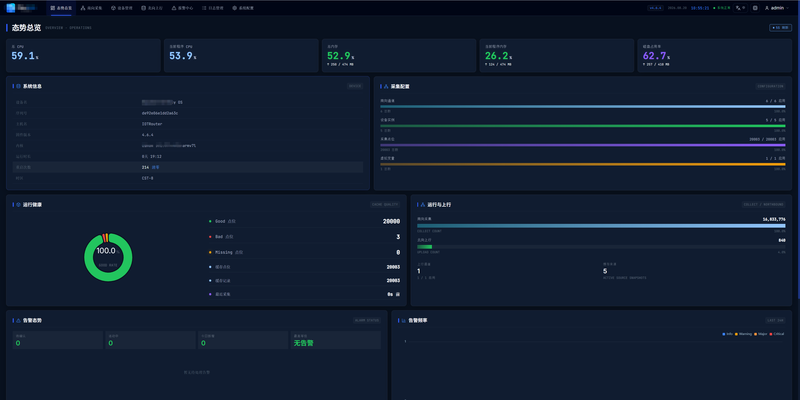Toggle language with the translate icon
The height and width of the screenshot is (400, 800).
(740, 8)
